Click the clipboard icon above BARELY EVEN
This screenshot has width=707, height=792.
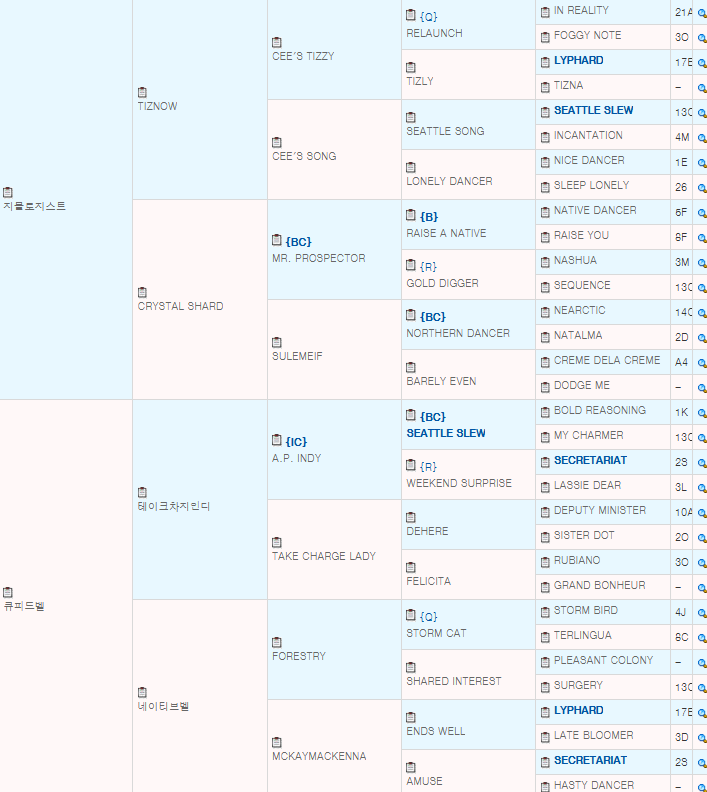pos(411,367)
